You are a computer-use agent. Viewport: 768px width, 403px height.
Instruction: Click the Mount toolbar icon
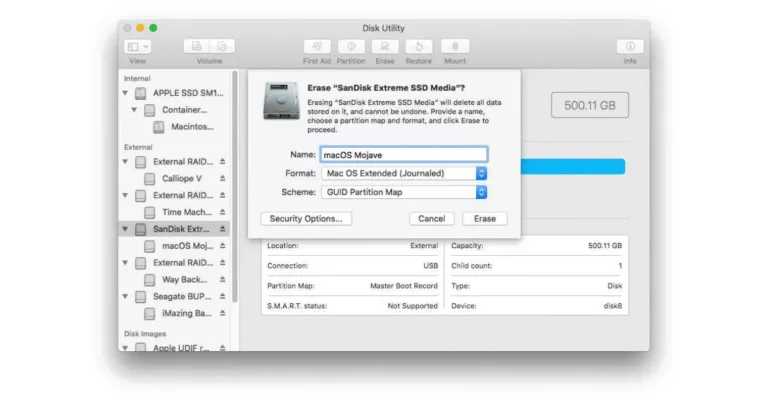(455, 47)
